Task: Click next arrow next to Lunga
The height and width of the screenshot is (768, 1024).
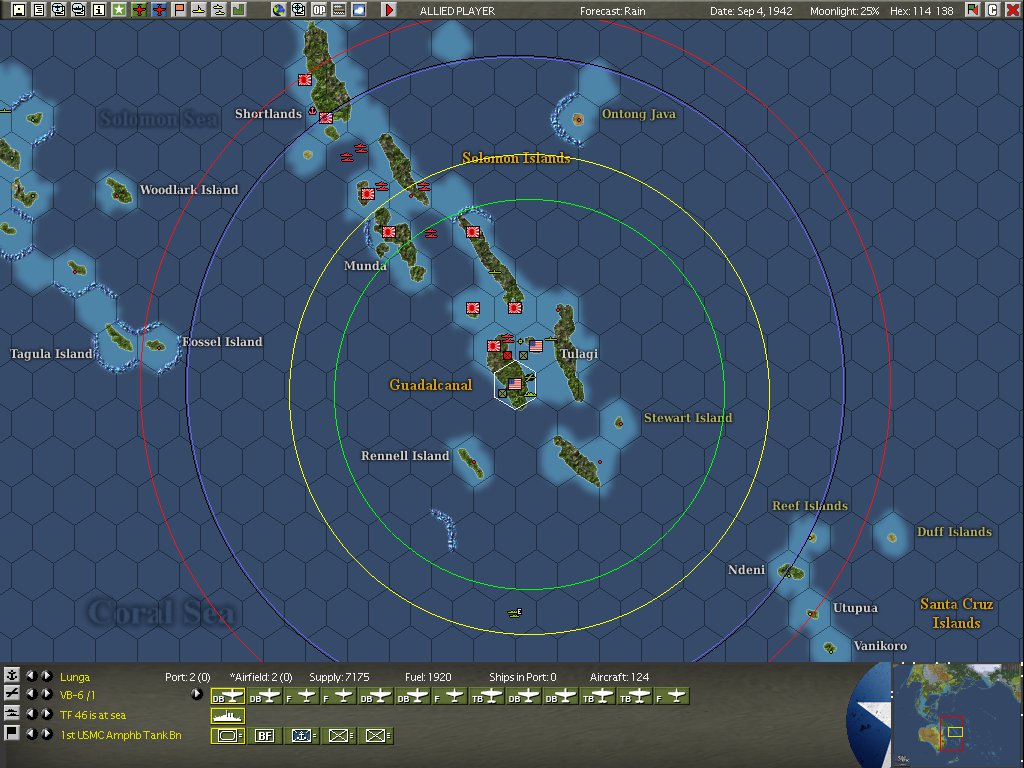Action: click(x=46, y=676)
